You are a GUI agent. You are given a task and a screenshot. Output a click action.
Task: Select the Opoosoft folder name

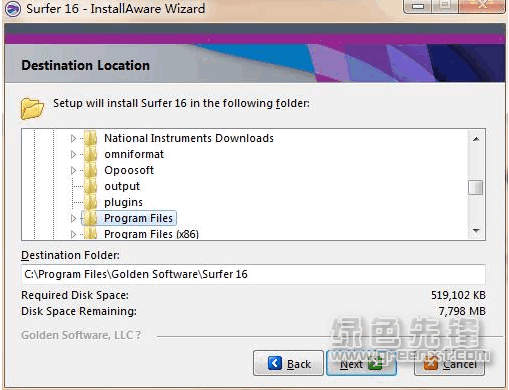click(129, 170)
